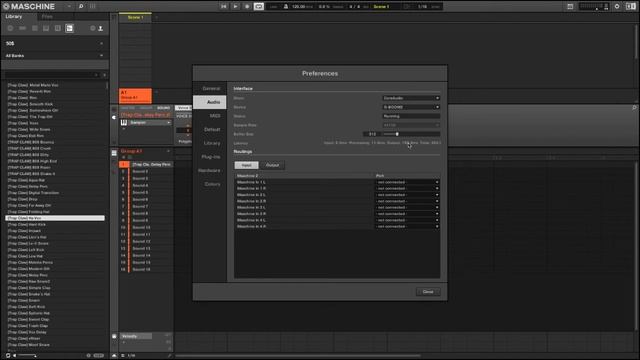This screenshot has height=360, width=640.
Task: Open the Sample Rate dropdown
Action: pyautogui.click(x=411, y=125)
